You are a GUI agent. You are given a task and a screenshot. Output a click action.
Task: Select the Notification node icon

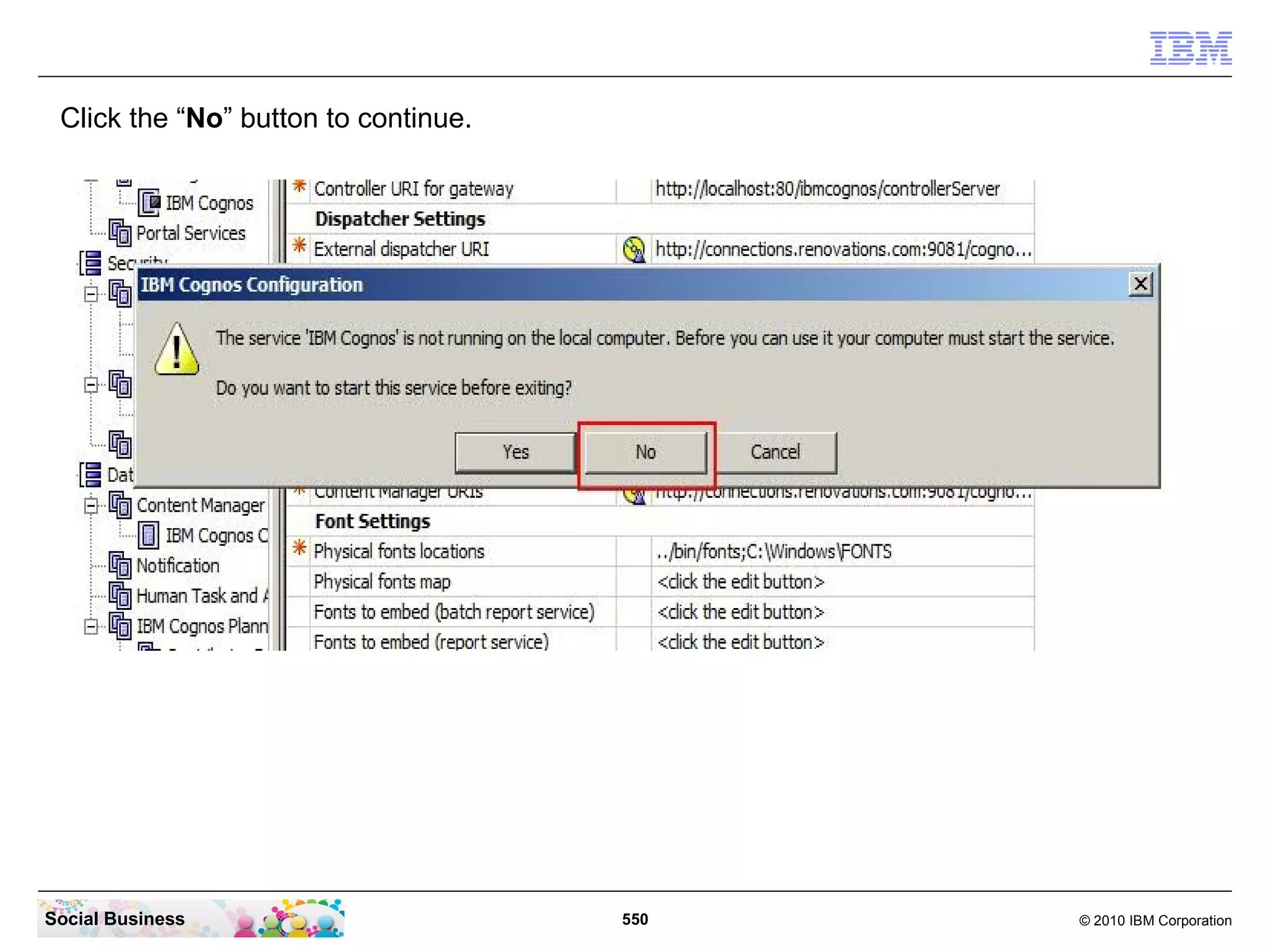coord(120,565)
